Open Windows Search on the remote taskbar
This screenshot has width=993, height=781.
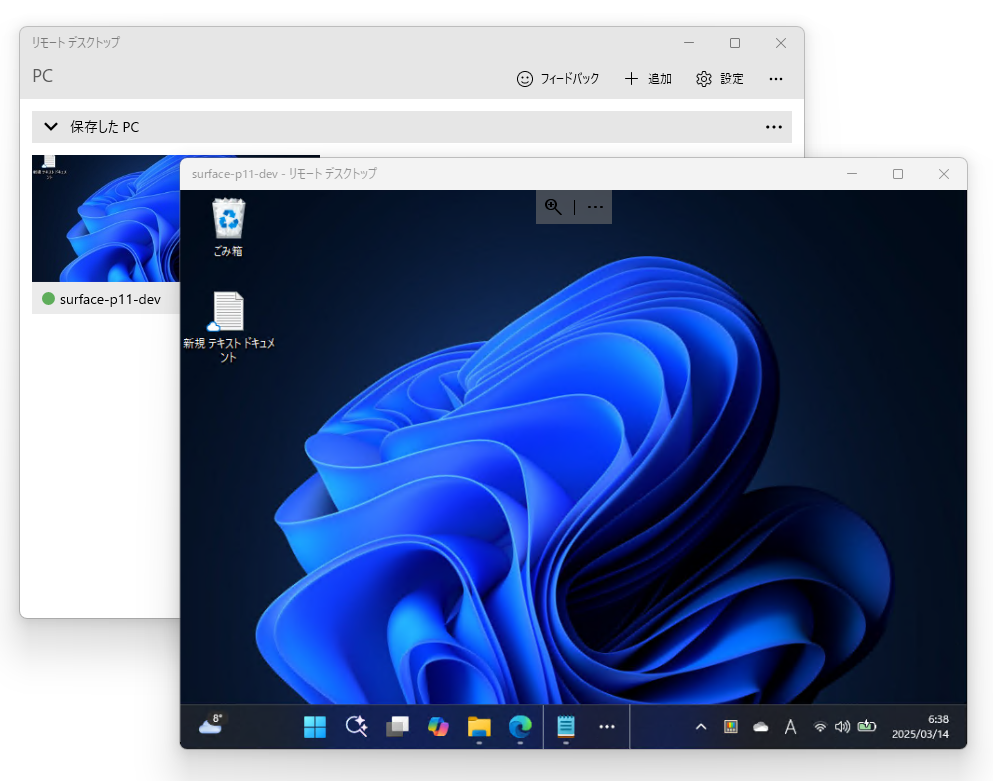click(356, 727)
